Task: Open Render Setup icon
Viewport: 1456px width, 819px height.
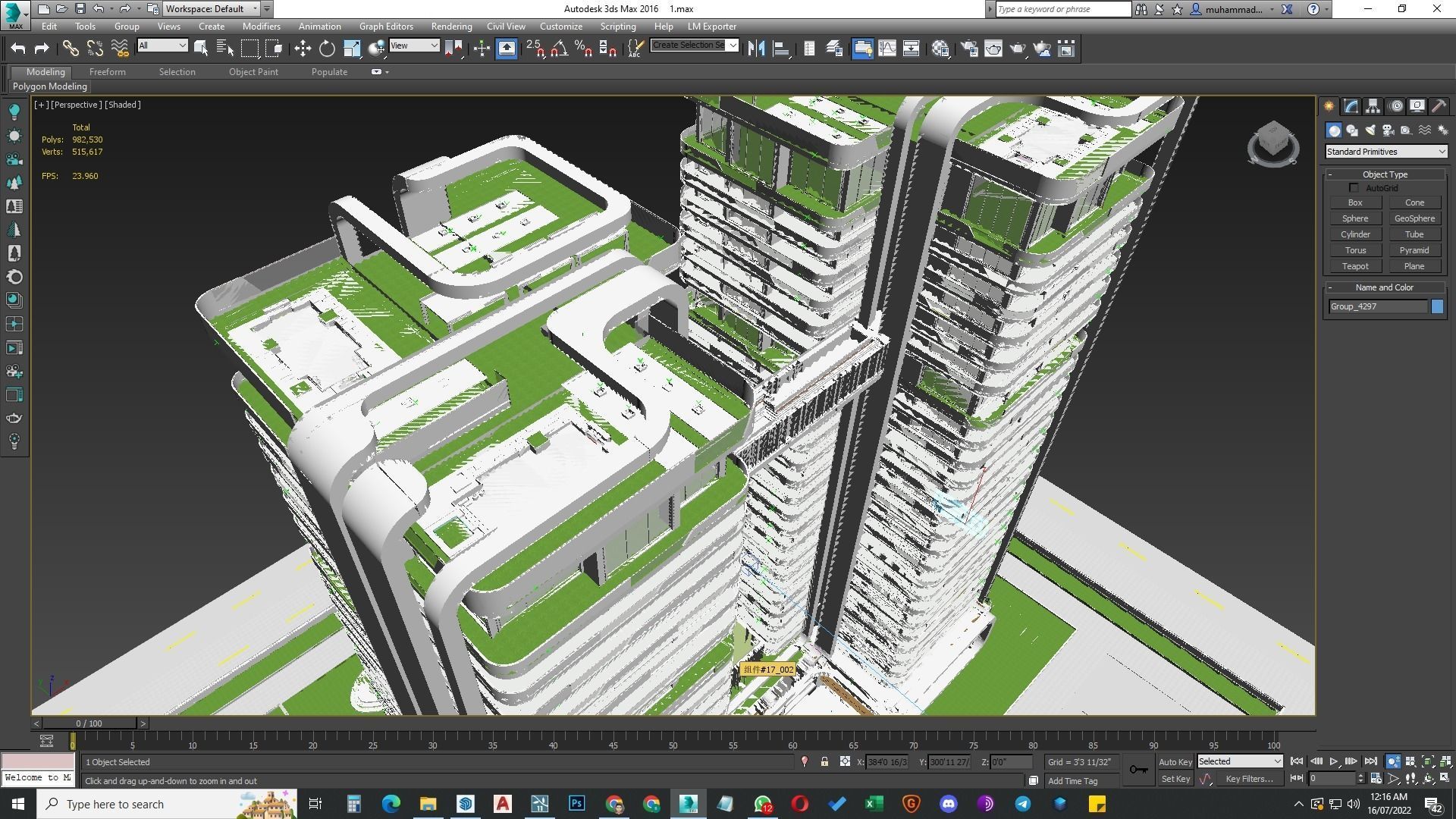Action: tap(968, 49)
